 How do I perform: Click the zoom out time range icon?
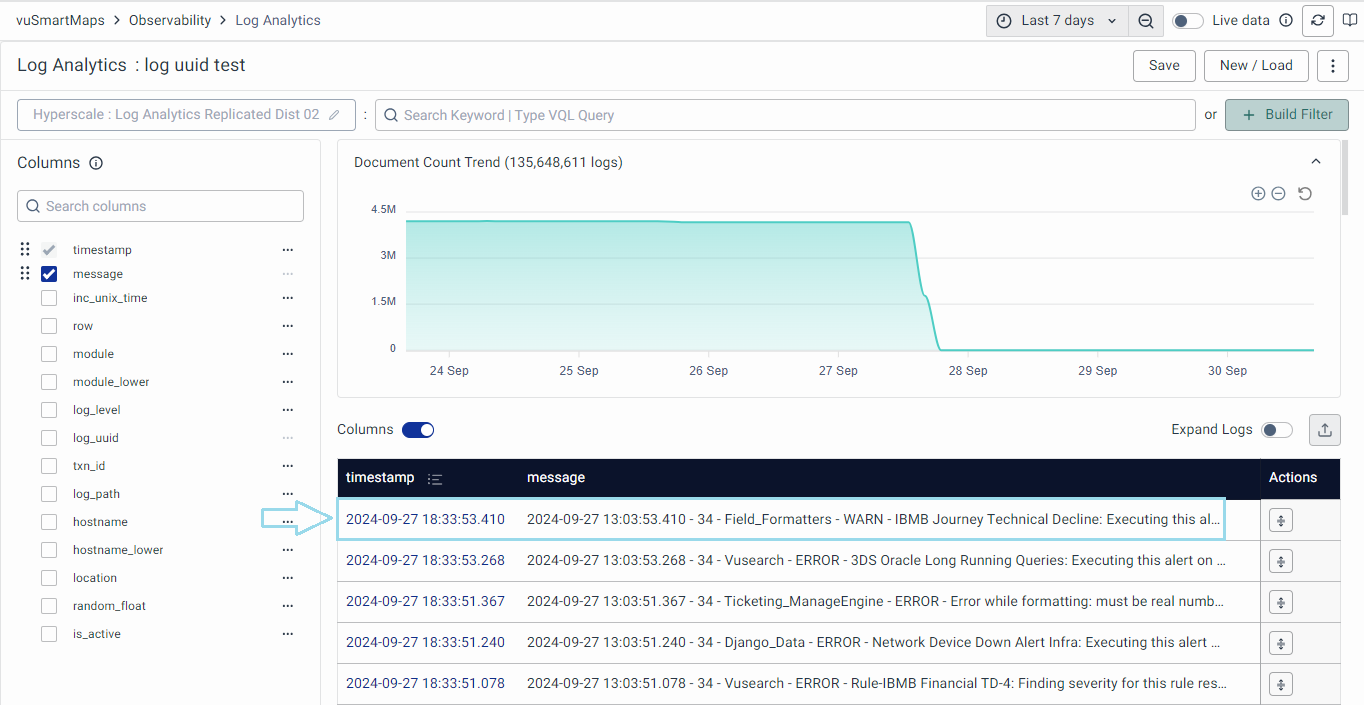(x=1146, y=21)
